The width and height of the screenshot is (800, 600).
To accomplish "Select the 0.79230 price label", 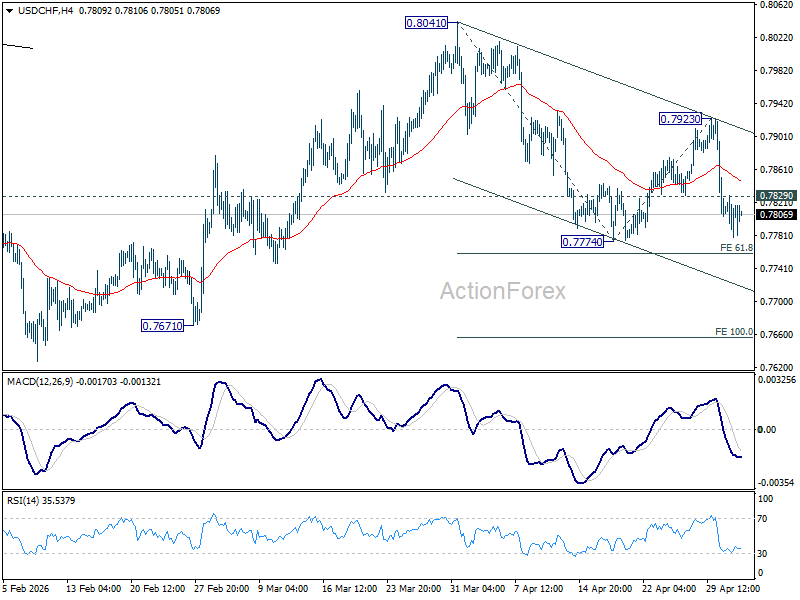I will tap(680, 119).
